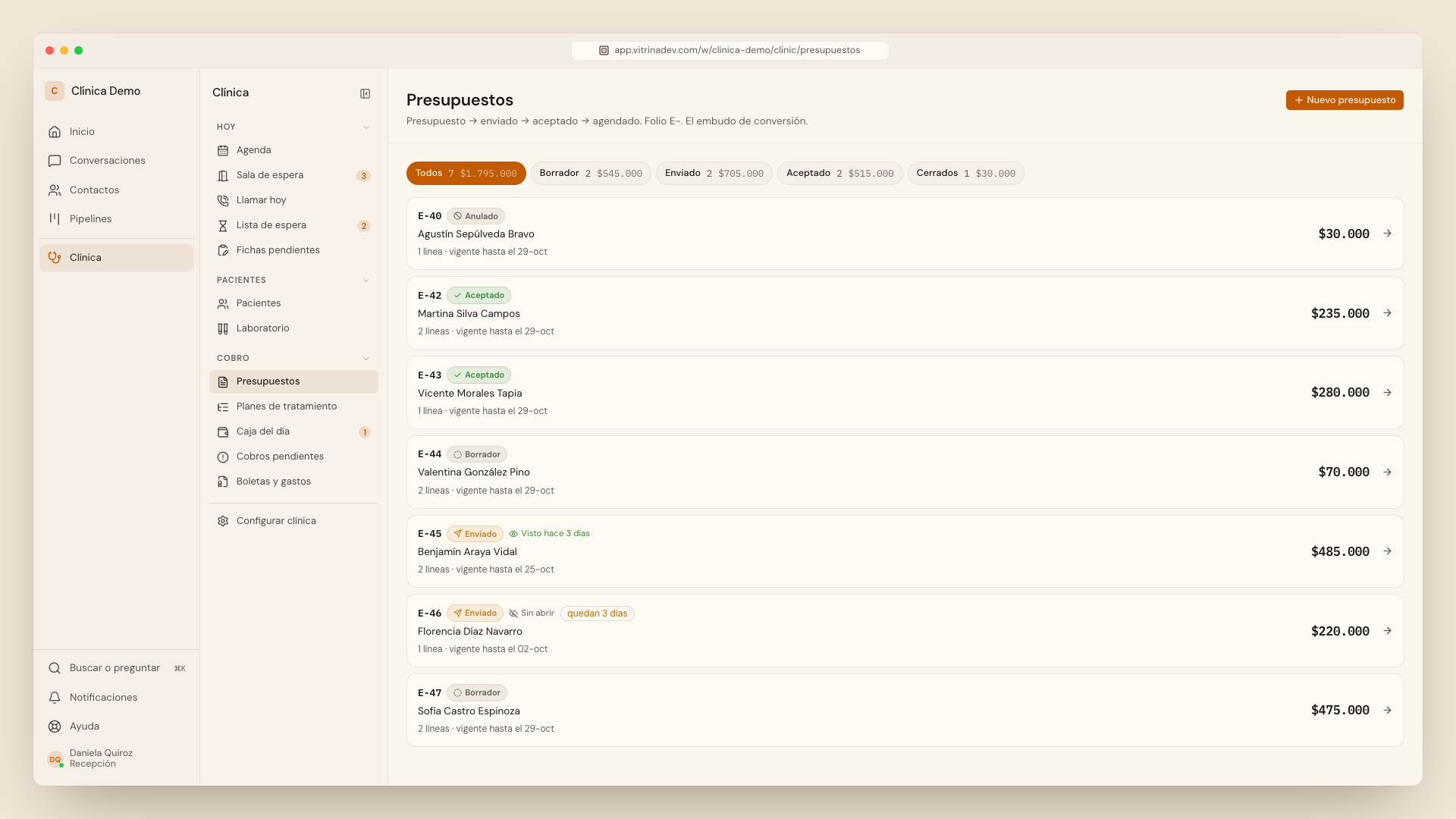
Task: Filter by Borrador status tab
Action: [591, 174]
